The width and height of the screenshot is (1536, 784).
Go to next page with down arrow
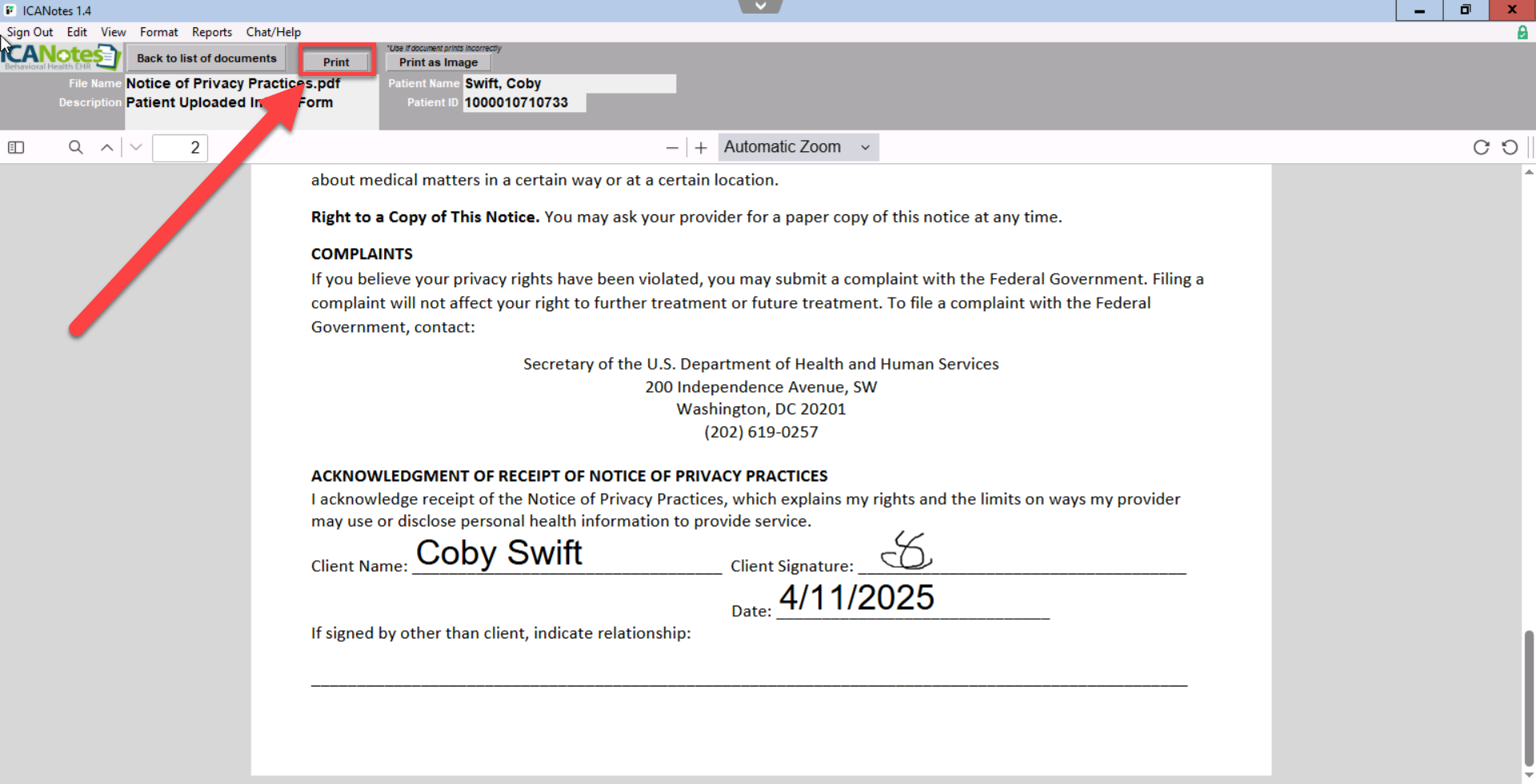tap(136, 147)
